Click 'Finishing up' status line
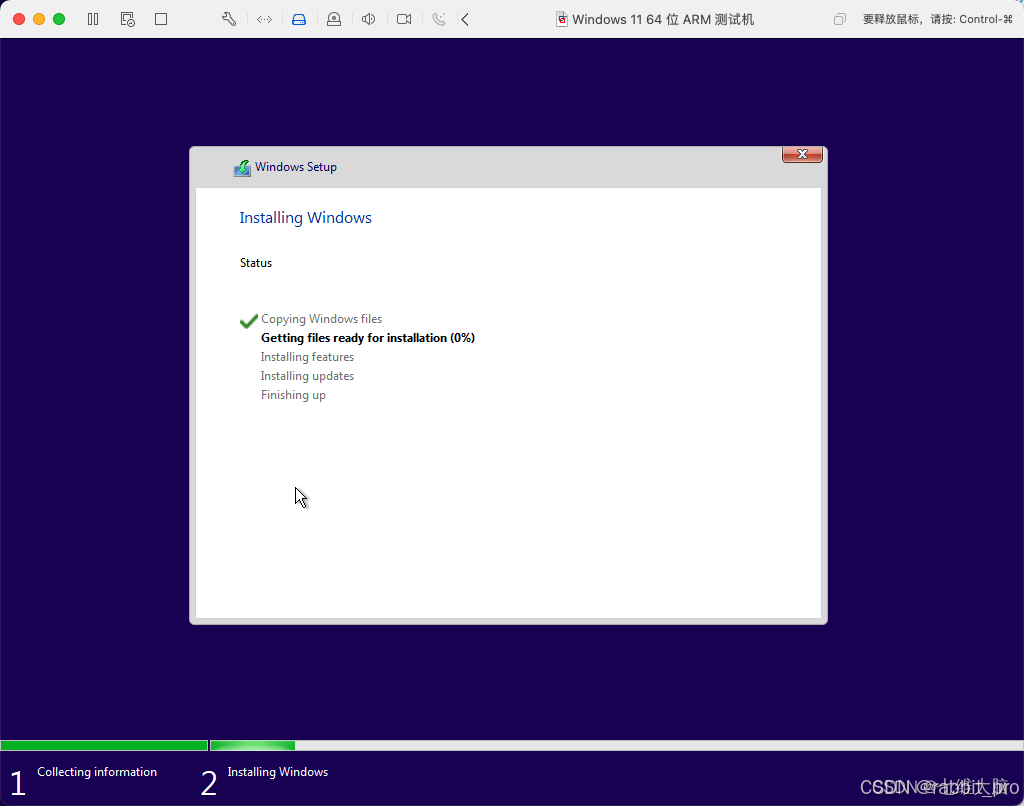The width and height of the screenshot is (1024, 806). (293, 395)
